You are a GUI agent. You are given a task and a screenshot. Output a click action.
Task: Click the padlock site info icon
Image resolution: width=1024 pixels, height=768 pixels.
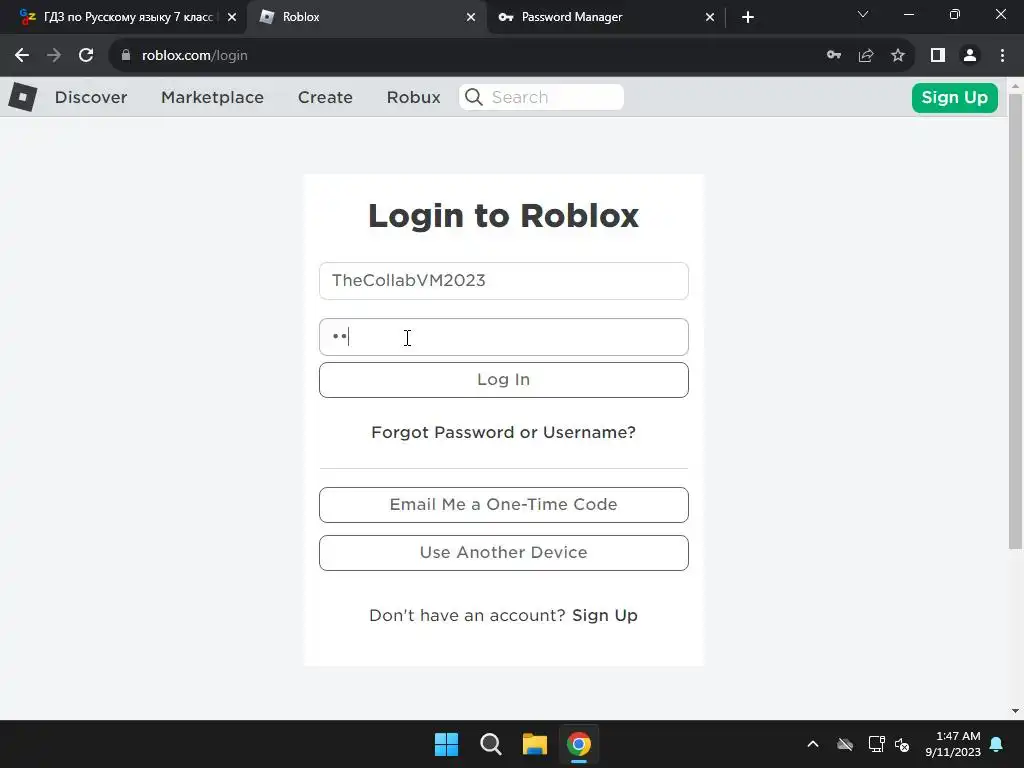click(x=126, y=56)
